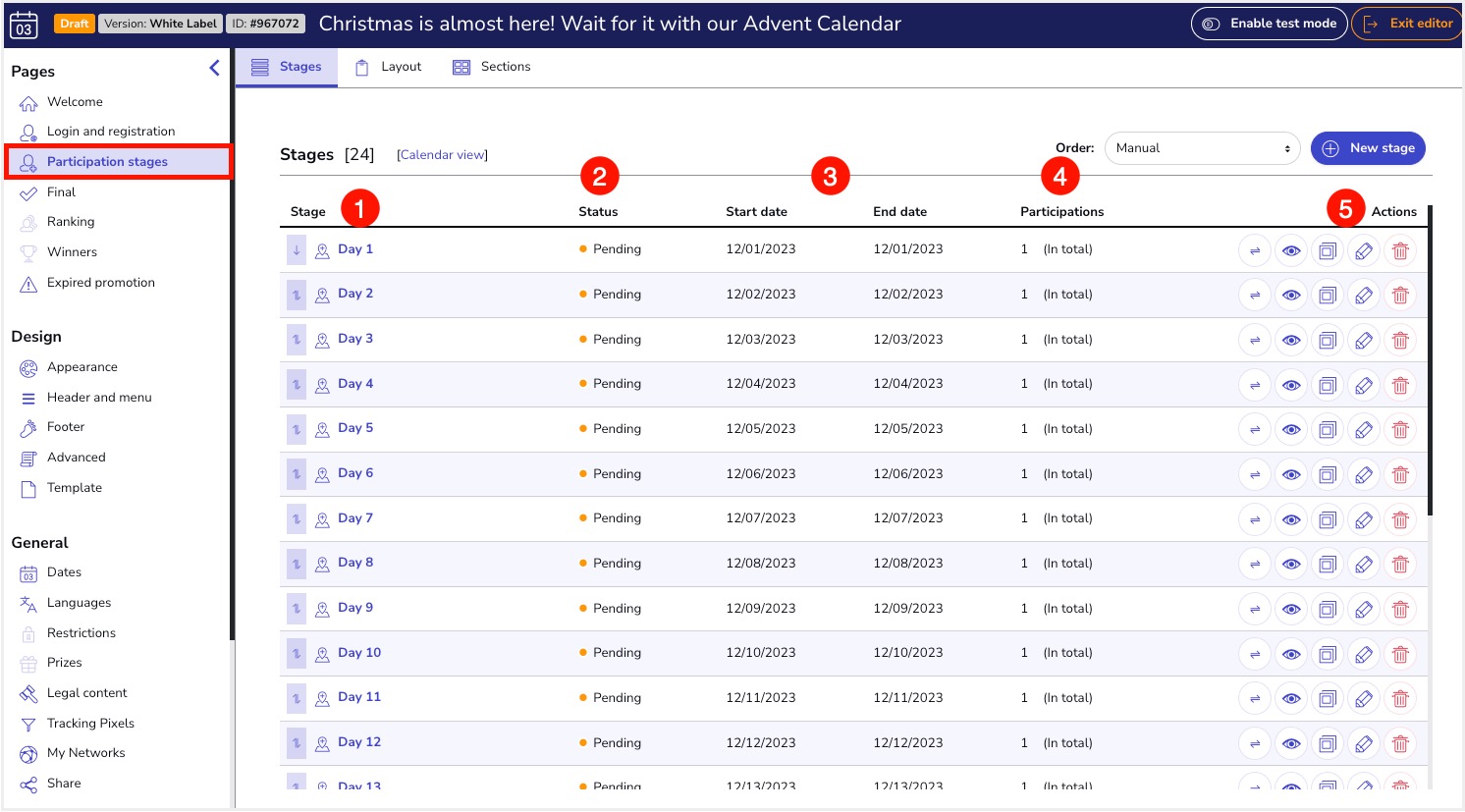The width and height of the screenshot is (1465, 812).
Task: Edit the Day 6 stage via pencil icon
Action: tap(1364, 474)
